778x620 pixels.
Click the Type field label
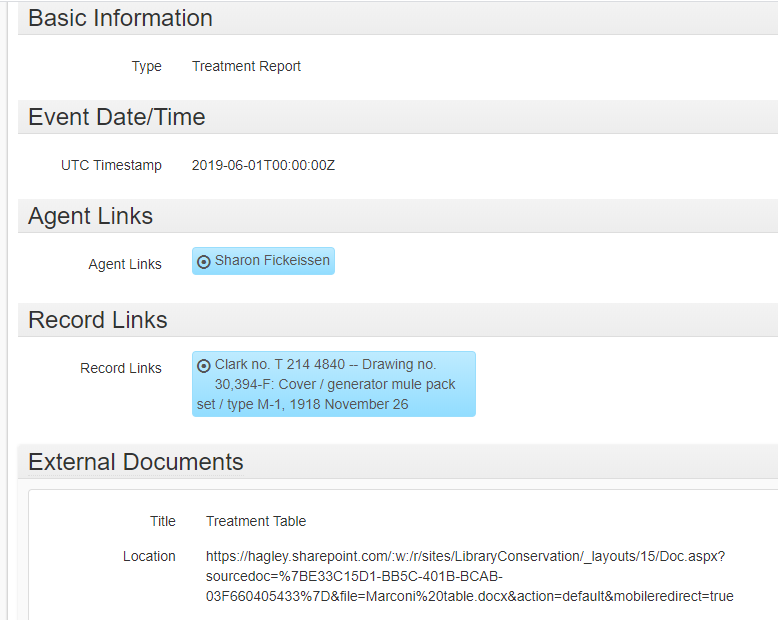(146, 66)
